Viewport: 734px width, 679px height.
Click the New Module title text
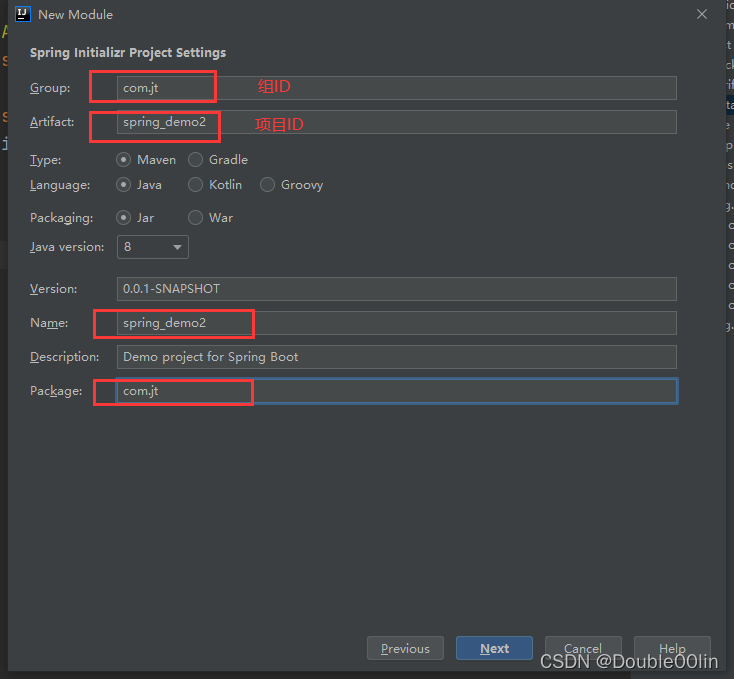coord(75,15)
